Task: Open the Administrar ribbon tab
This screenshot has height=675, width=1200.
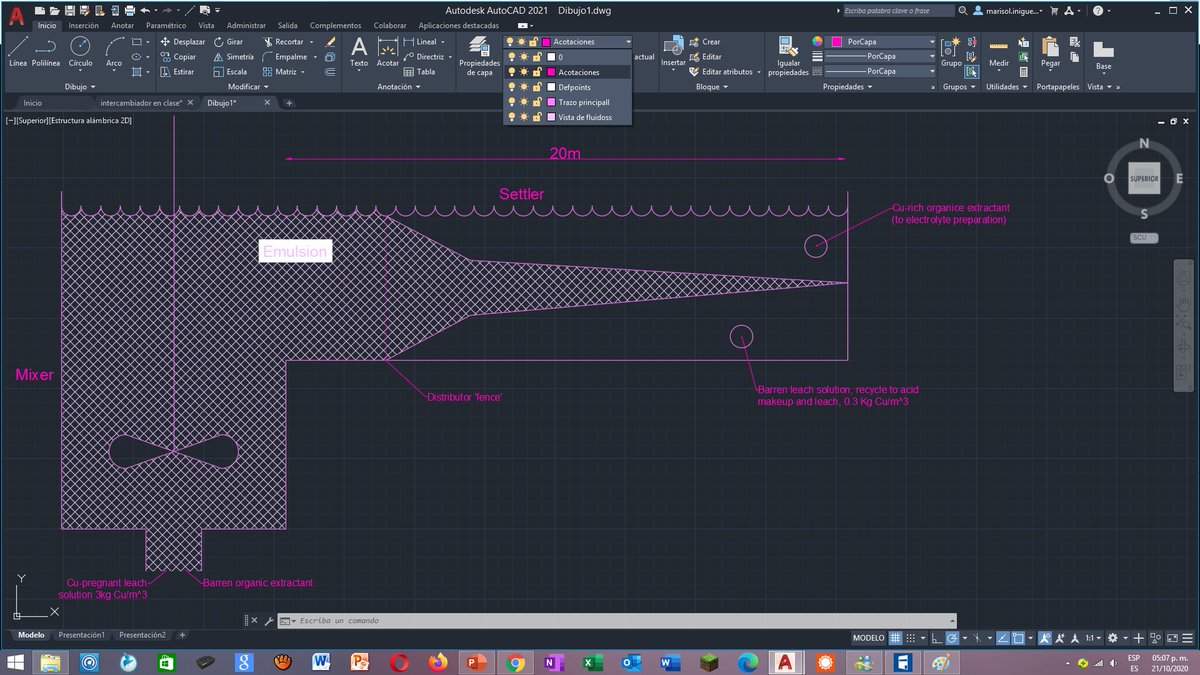Action: pos(246,25)
